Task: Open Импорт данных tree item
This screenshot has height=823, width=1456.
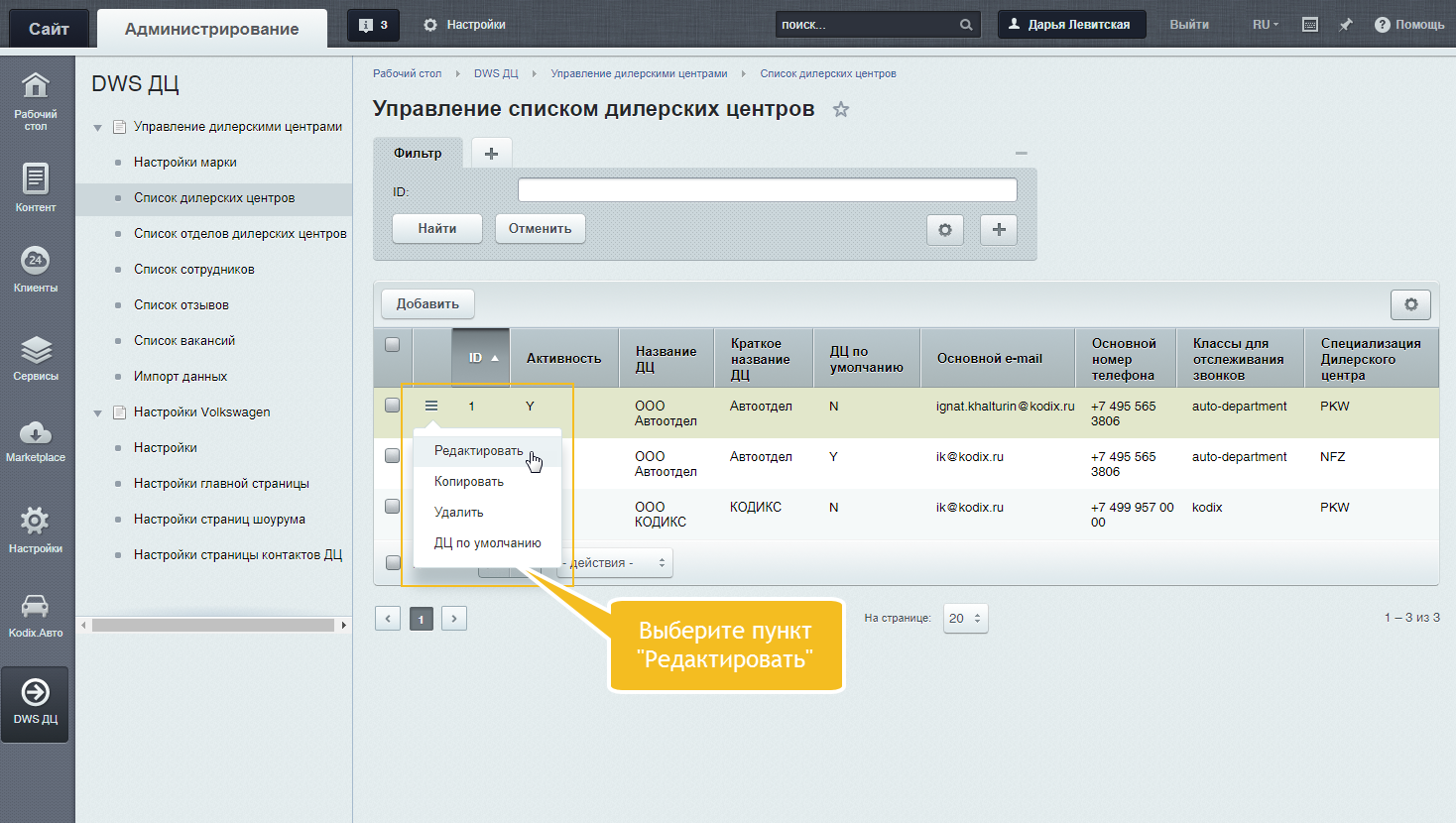Action: point(181,377)
